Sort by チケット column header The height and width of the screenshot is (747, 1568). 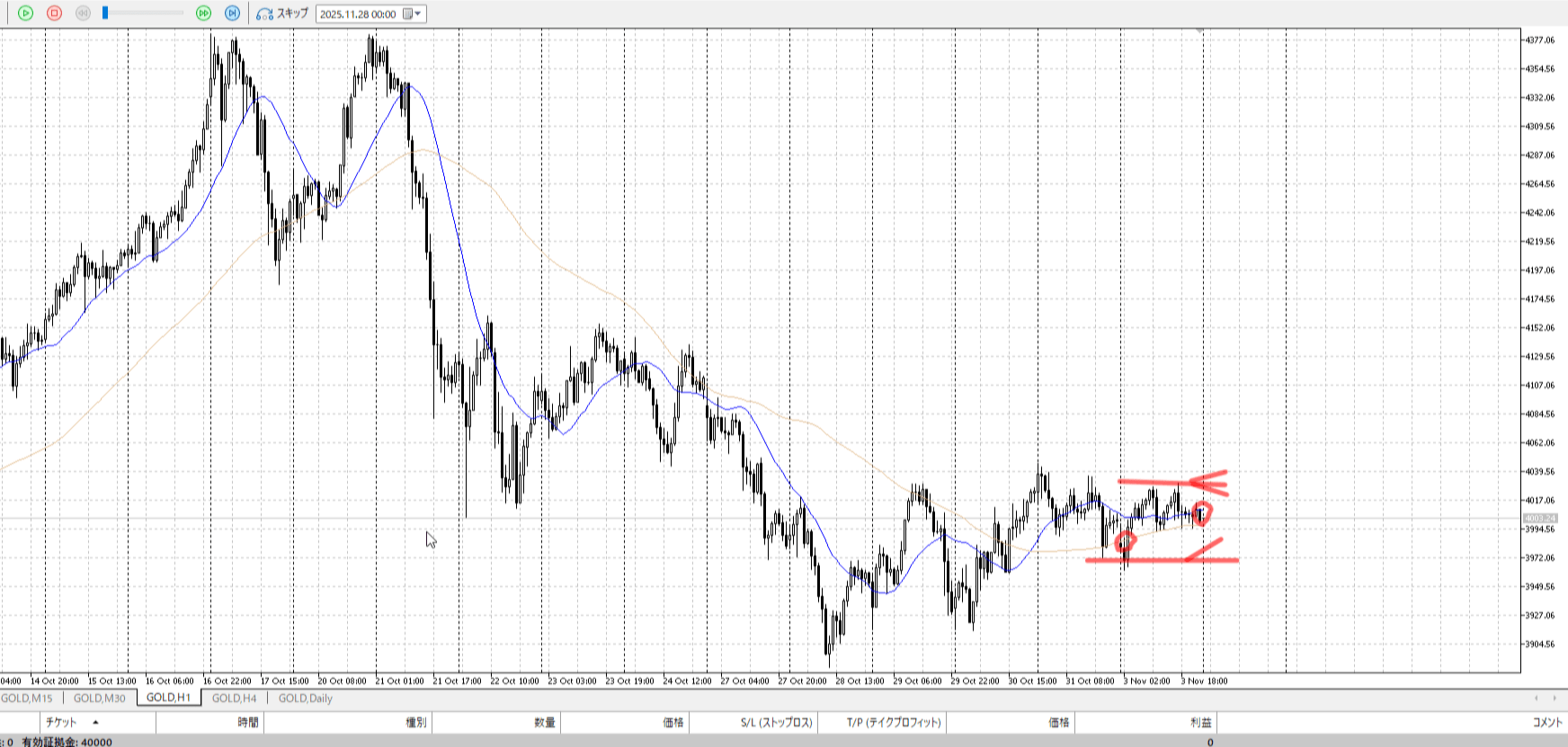point(61,722)
